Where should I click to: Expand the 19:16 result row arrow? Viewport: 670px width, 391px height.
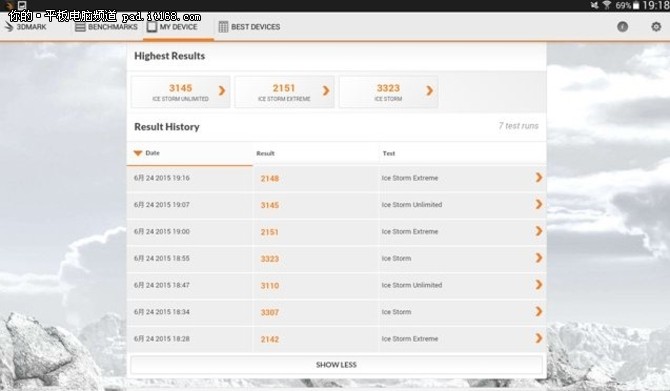click(x=539, y=177)
